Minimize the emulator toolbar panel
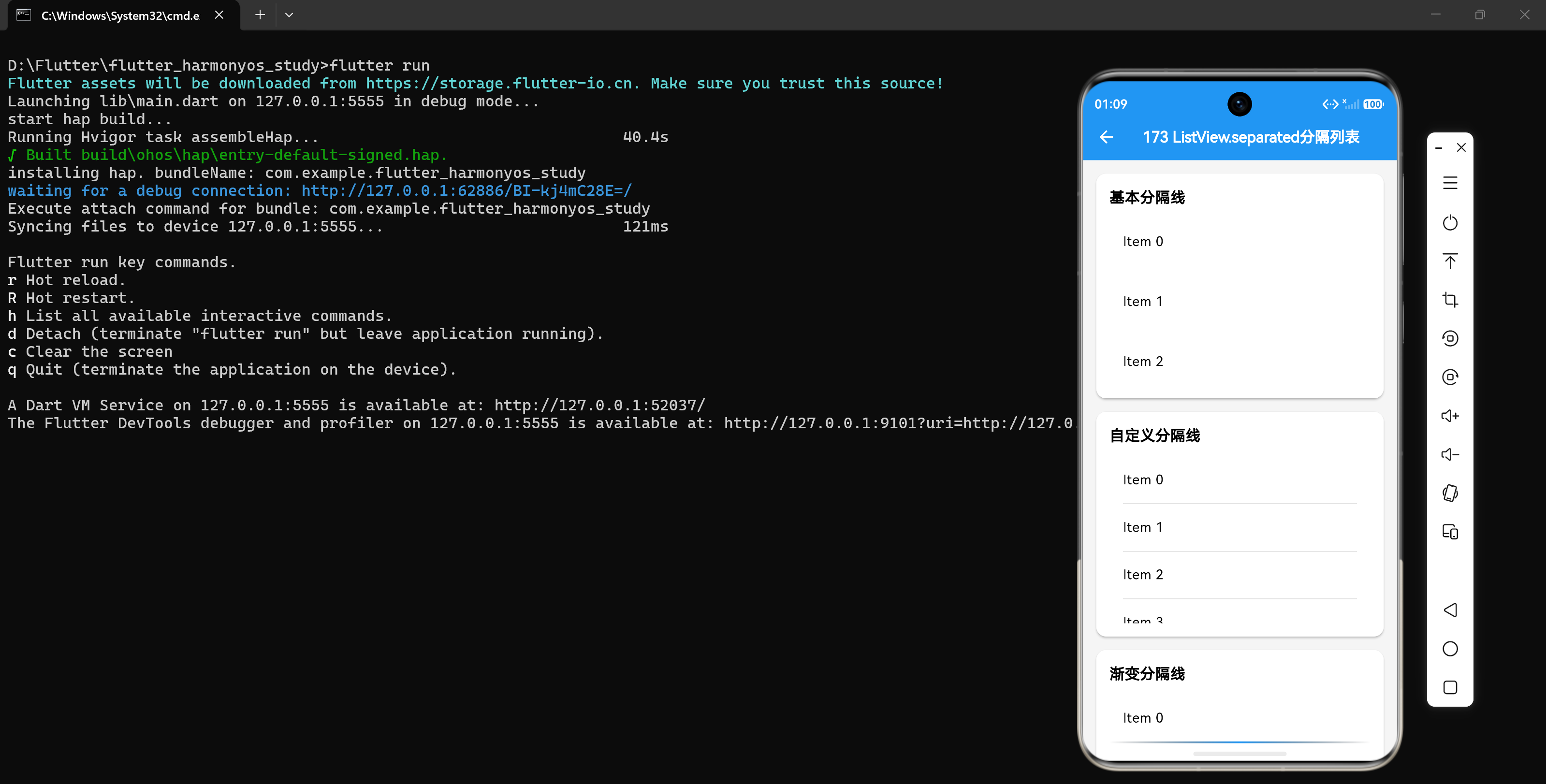This screenshot has height=784, width=1546. (1439, 147)
